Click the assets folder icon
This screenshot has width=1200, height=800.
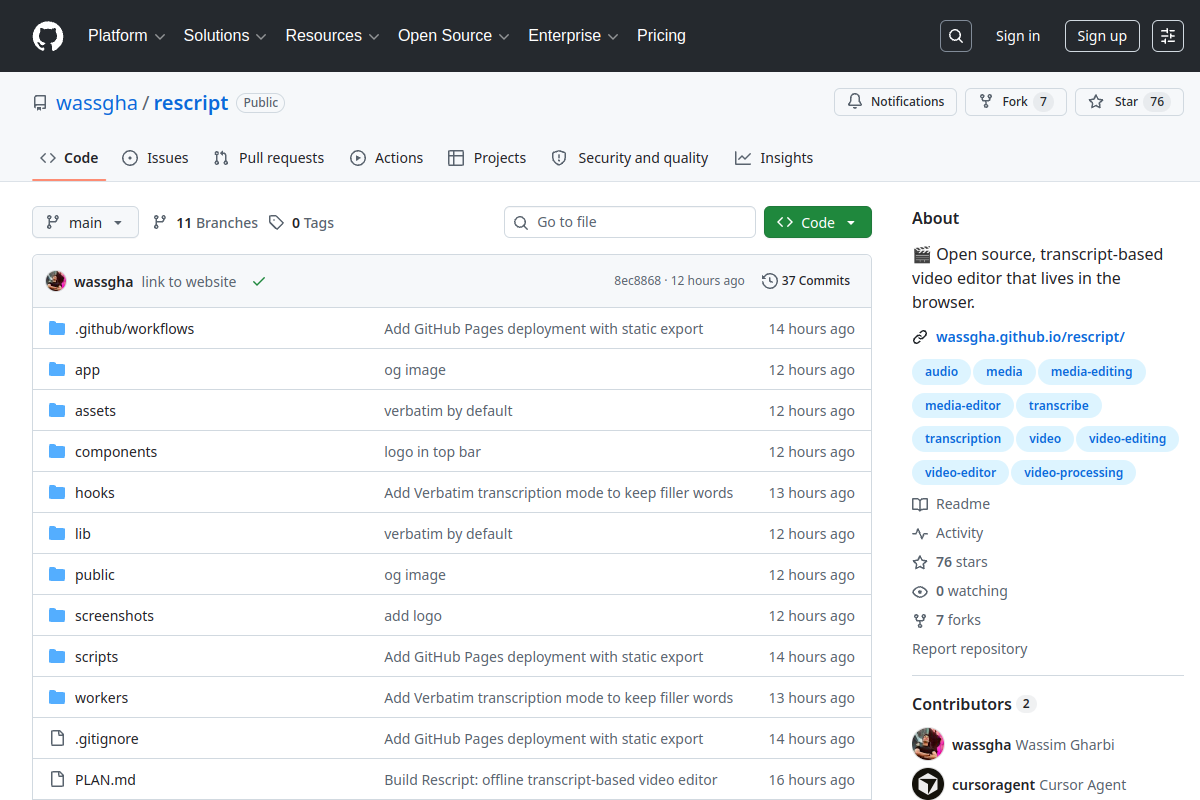click(x=57, y=410)
